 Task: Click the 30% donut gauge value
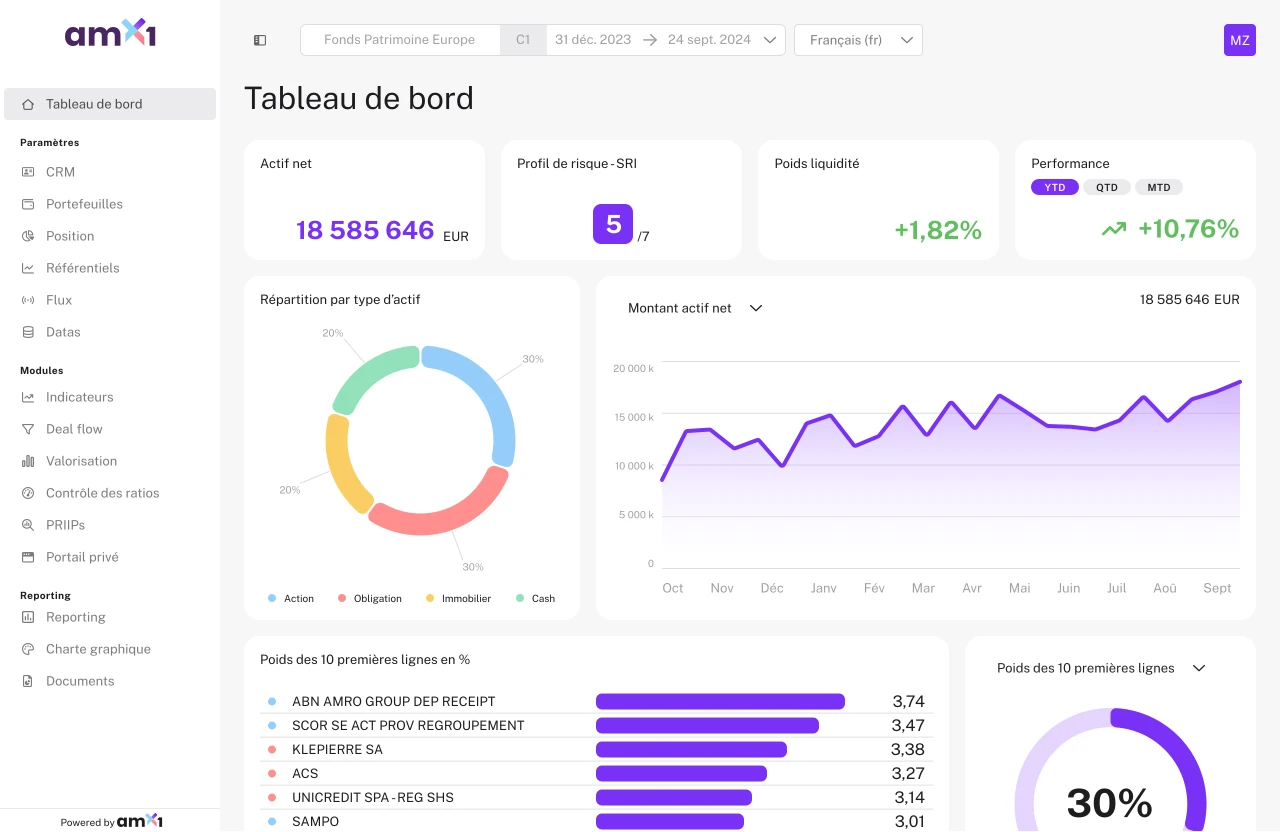point(1109,803)
